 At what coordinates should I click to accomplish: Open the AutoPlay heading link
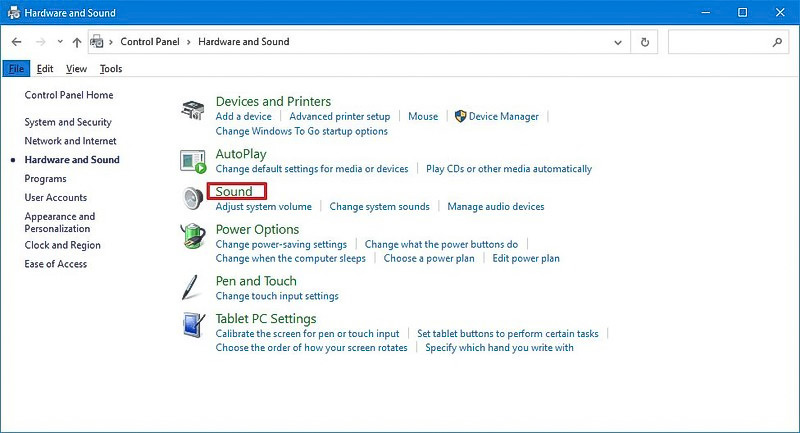241,154
